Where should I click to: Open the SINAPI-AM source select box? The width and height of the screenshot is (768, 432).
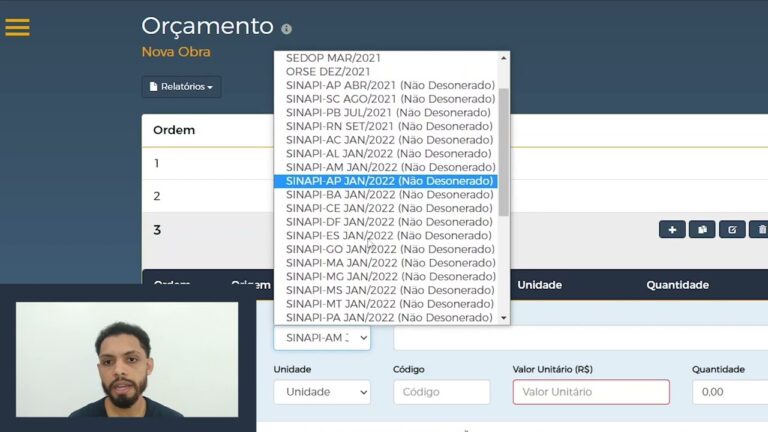[322, 337]
